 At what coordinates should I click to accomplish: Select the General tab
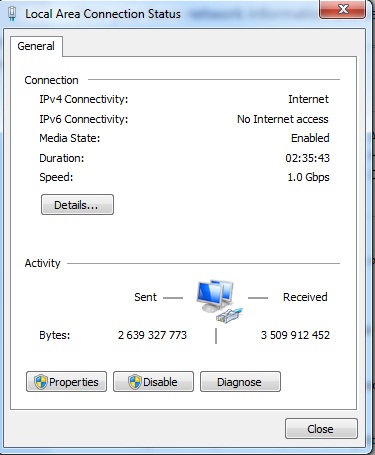pos(36,46)
